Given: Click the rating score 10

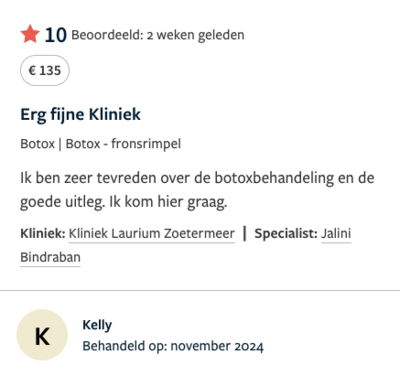Looking at the screenshot, I should pyautogui.click(x=56, y=35).
